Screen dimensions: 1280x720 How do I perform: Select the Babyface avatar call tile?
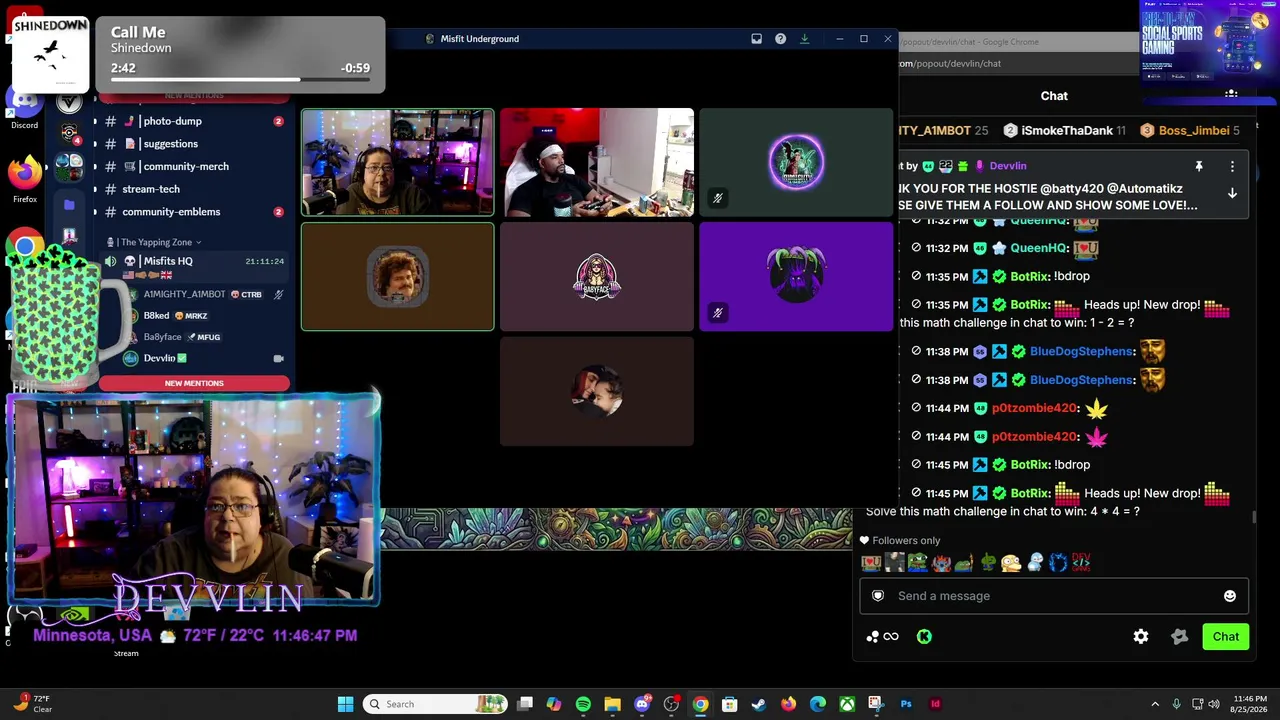[x=597, y=276]
